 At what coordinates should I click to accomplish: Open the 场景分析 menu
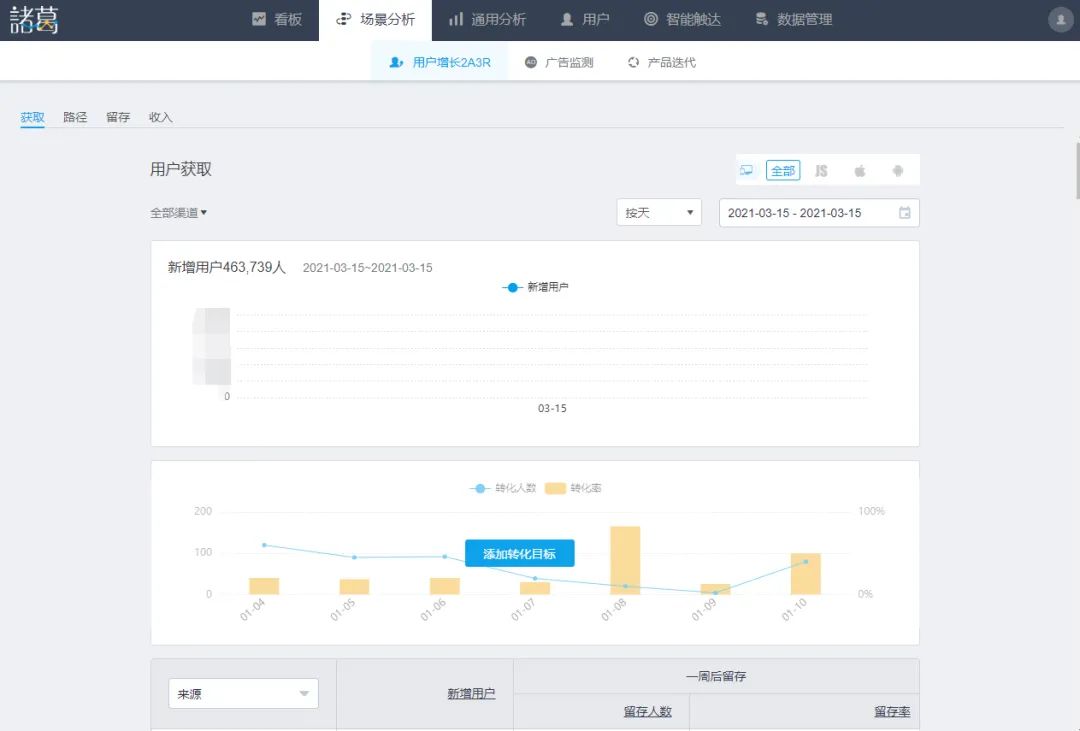coord(375,20)
